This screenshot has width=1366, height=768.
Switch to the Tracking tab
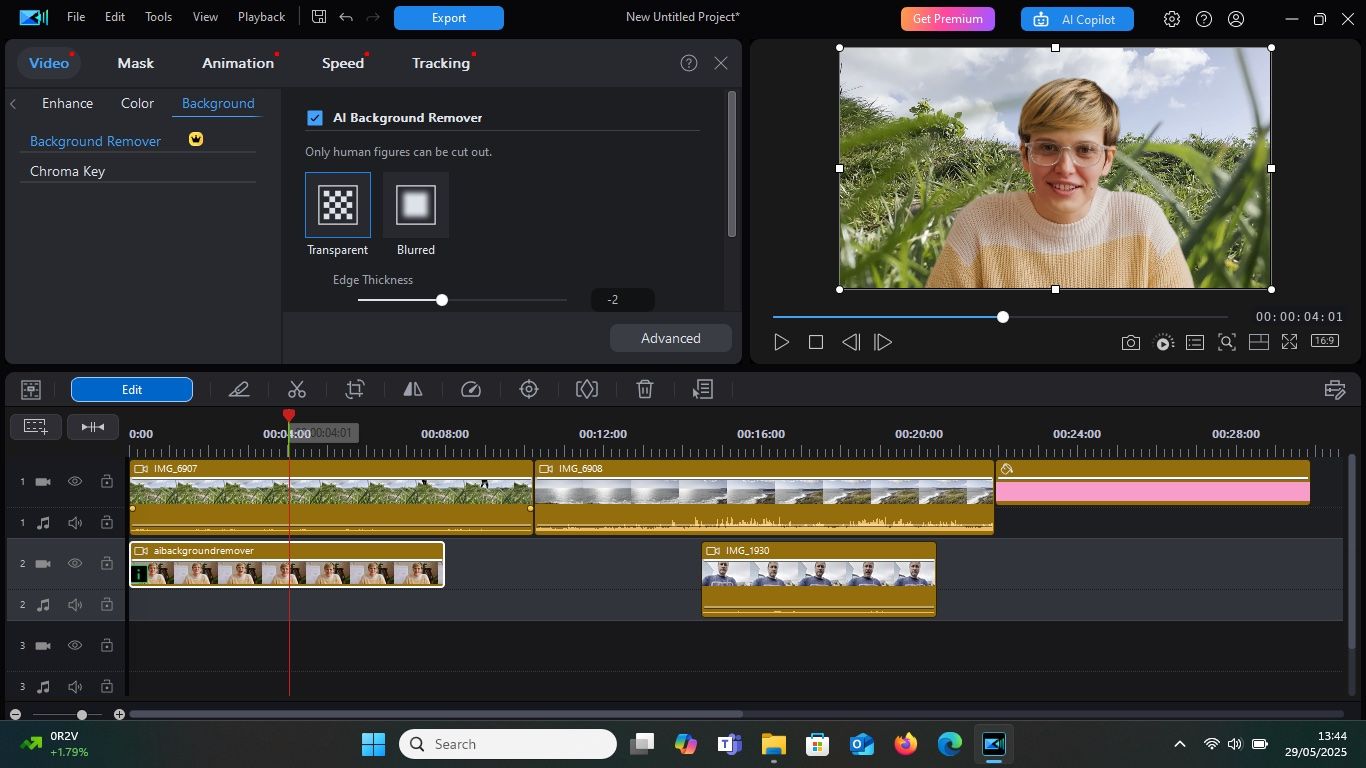440,63
